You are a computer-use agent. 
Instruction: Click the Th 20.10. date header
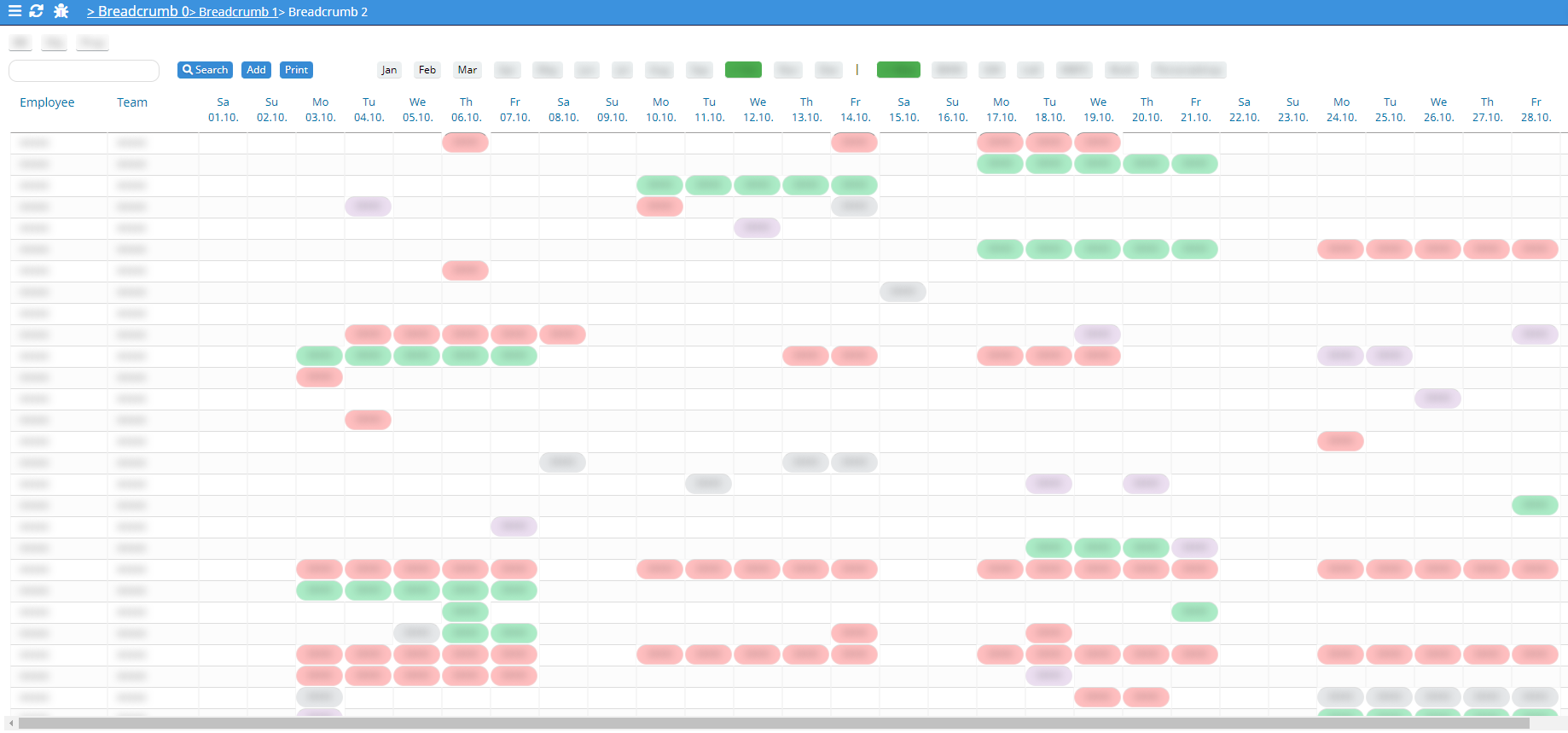click(x=1147, y=110)
